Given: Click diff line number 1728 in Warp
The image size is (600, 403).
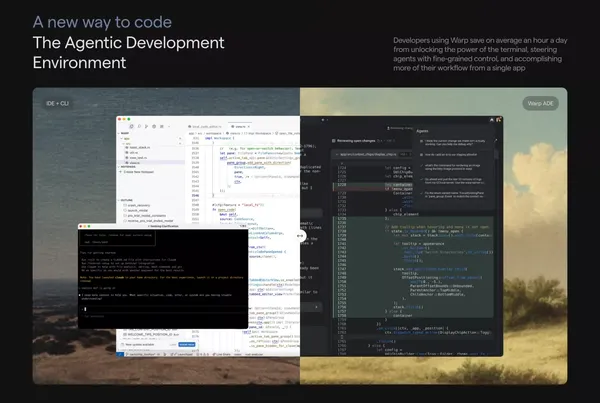Looking at the screenshot, I should [342, 184].
